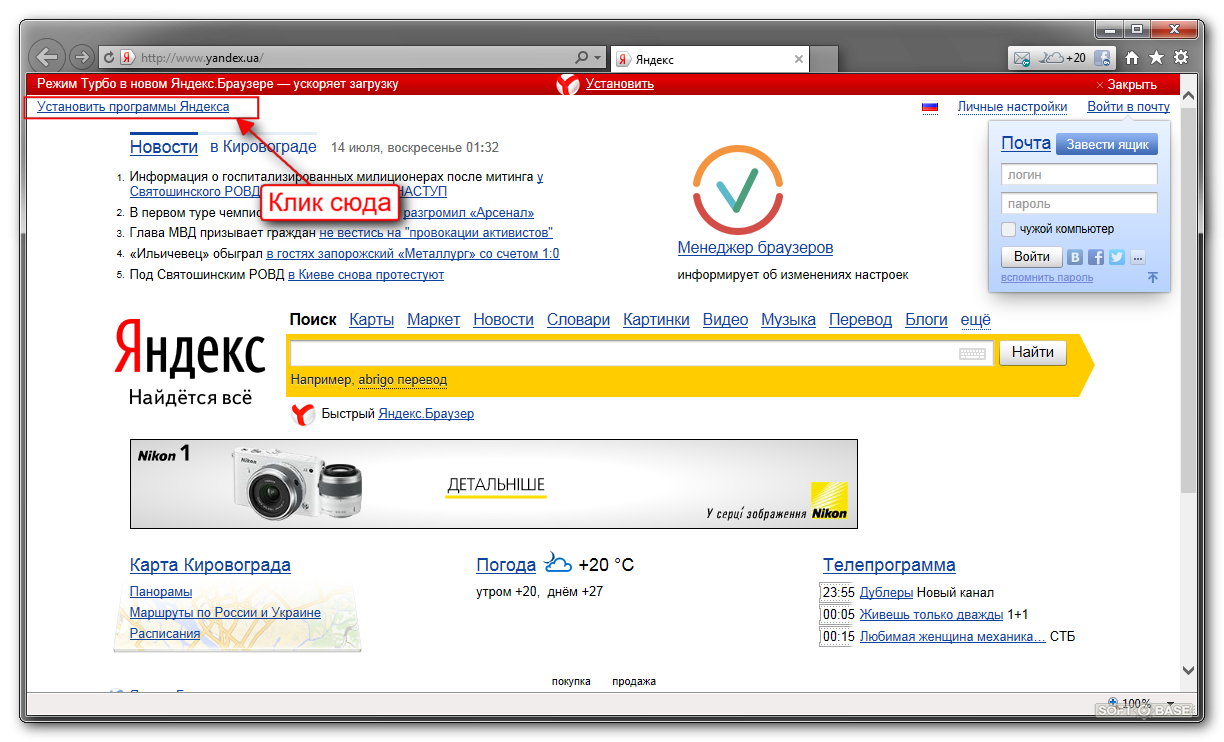Click the Facebook login icon in mail widget

[x=1096, y=257]
